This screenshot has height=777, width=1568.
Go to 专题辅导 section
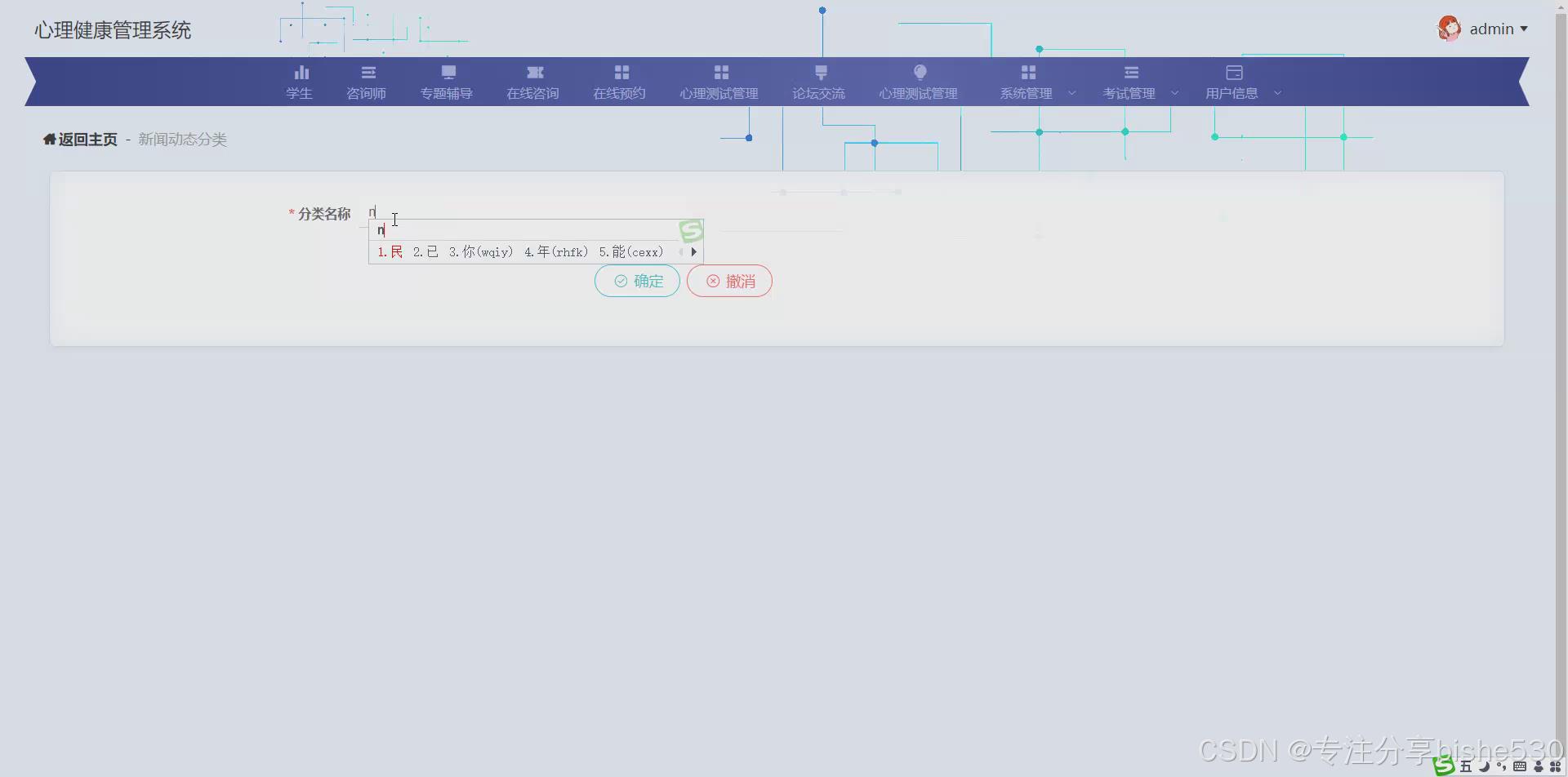[x=446, y=82]
